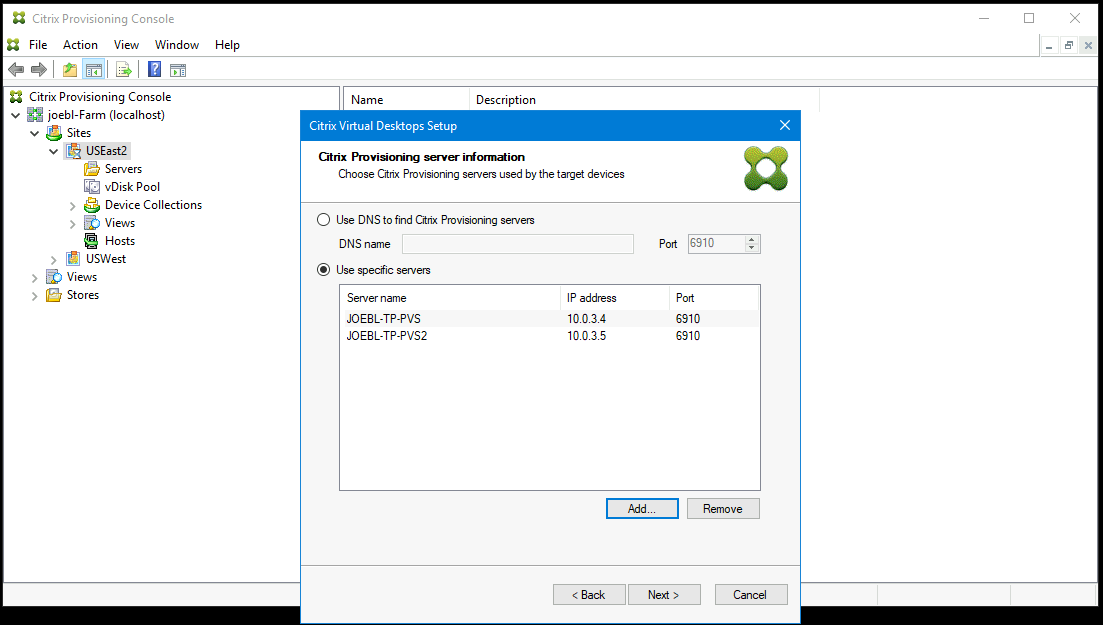This screenshot has width=1103, height=625.
Task: Click the DNS name input field
Action: coord(518,244)
